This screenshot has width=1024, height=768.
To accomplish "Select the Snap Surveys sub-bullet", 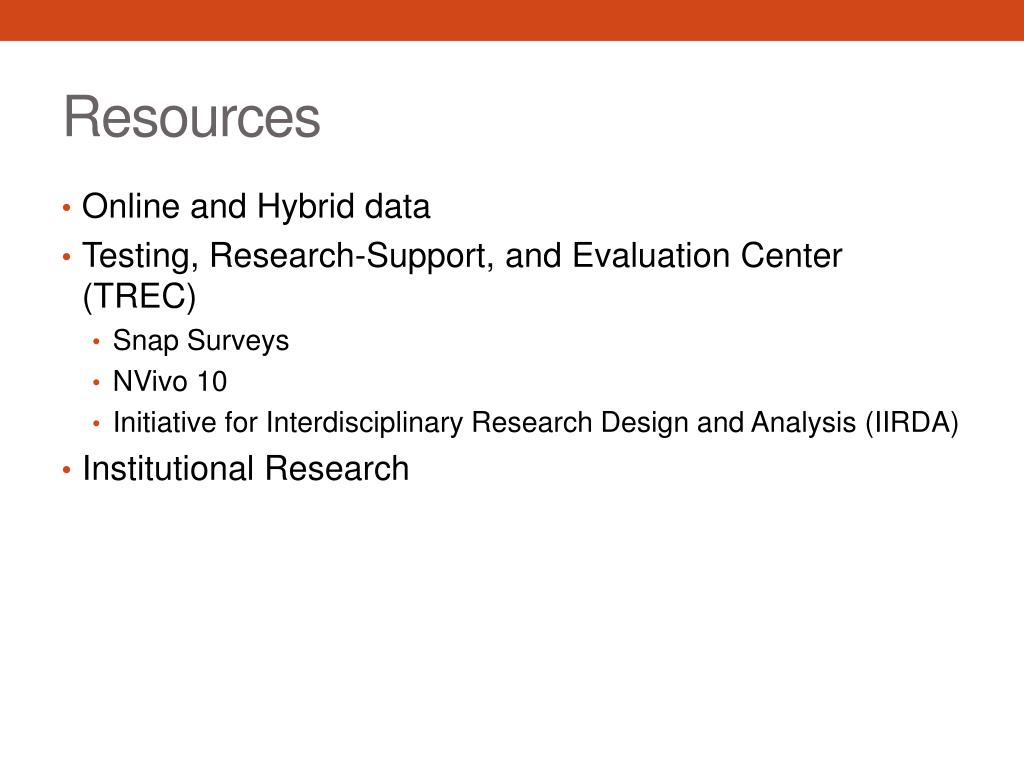I will (201, 341).
